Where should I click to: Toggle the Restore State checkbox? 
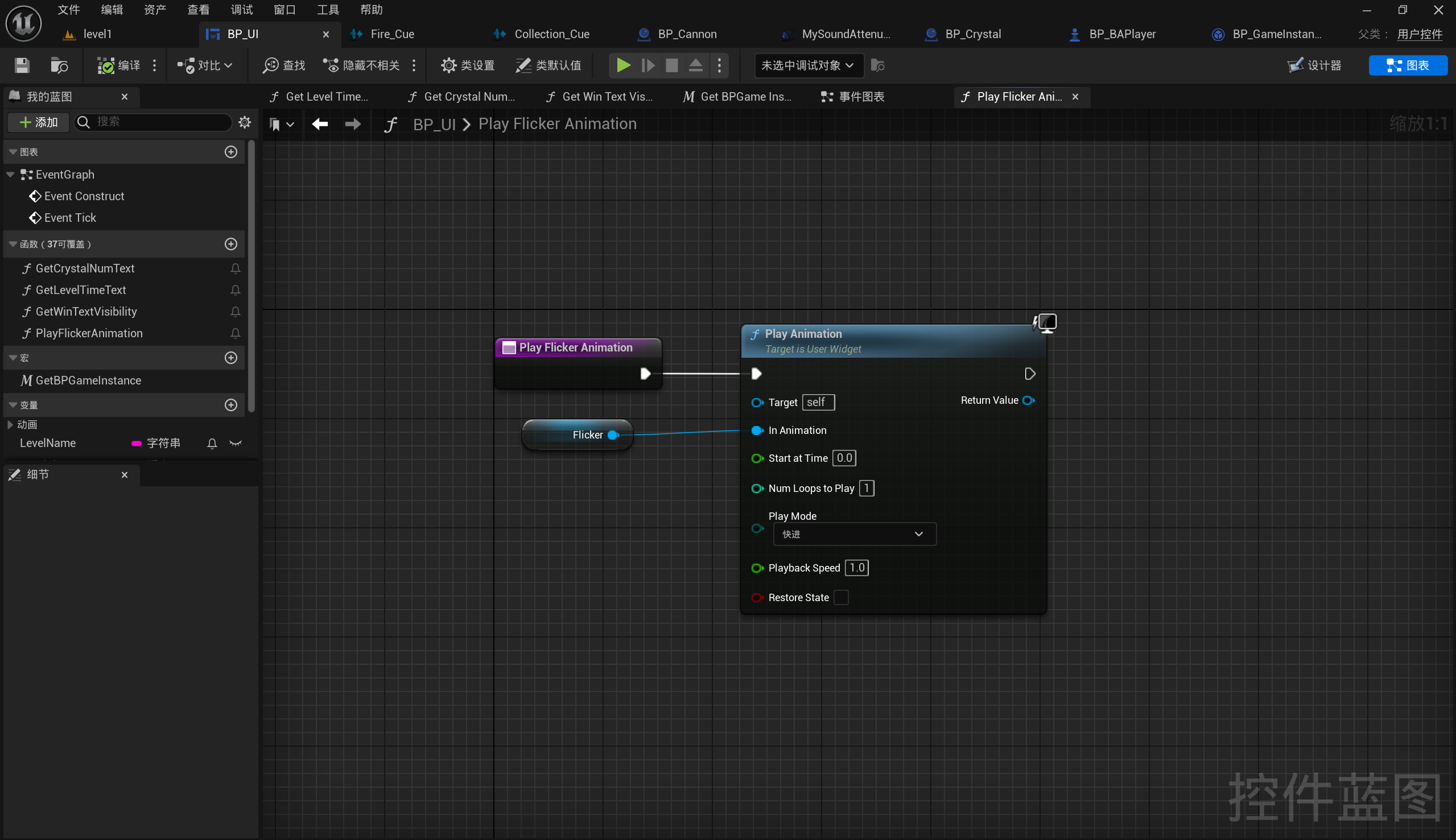coord(841,597)
